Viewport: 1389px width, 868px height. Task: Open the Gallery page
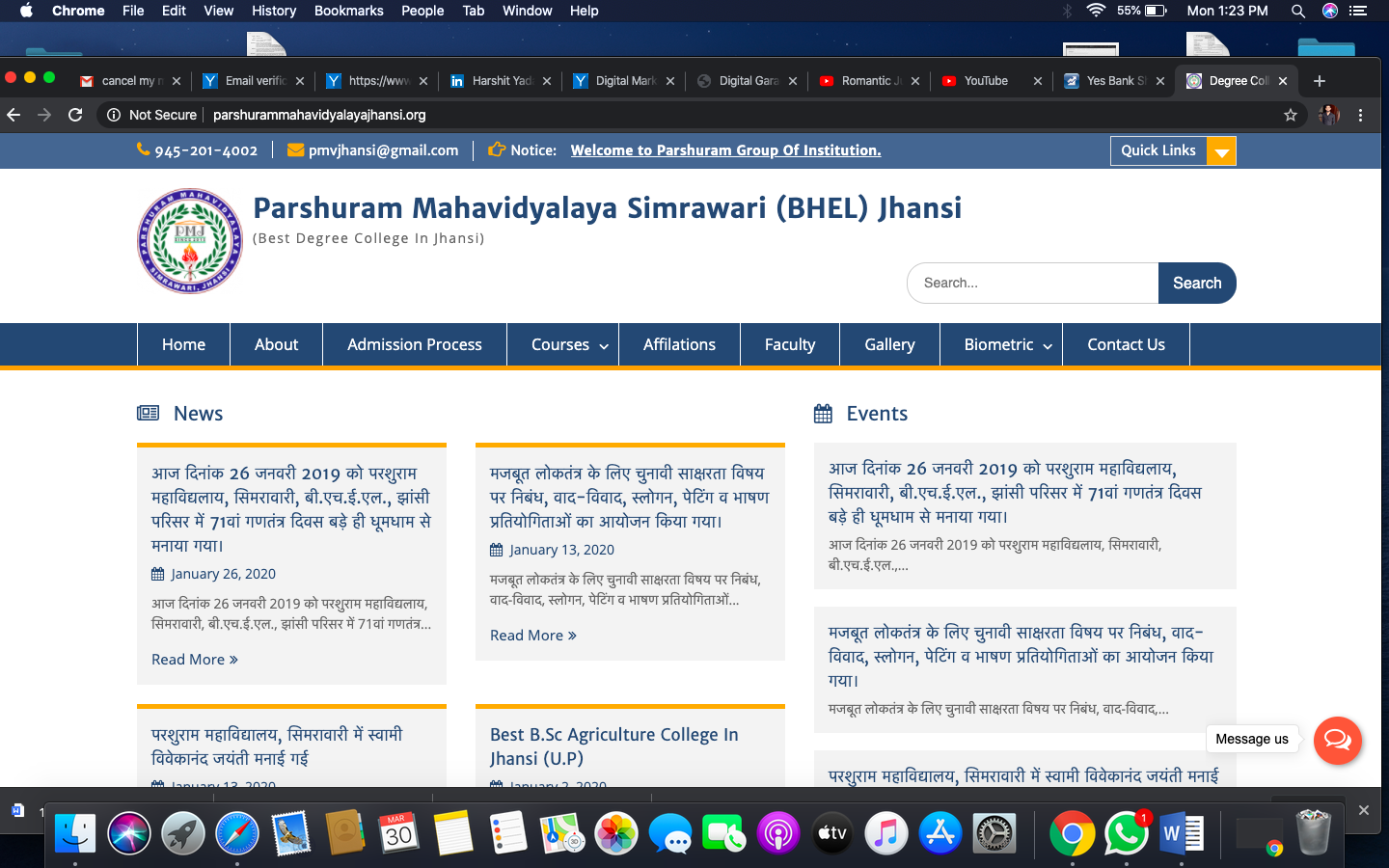(x=889, y=345)
